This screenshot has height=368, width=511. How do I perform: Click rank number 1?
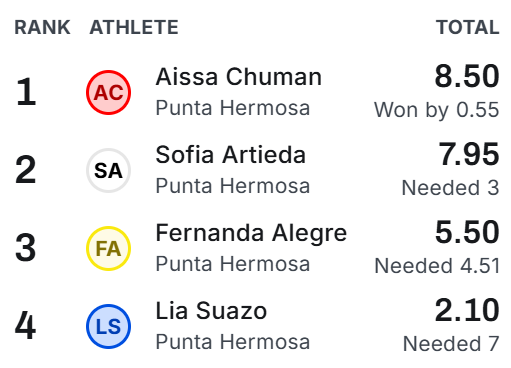point(26,91)
